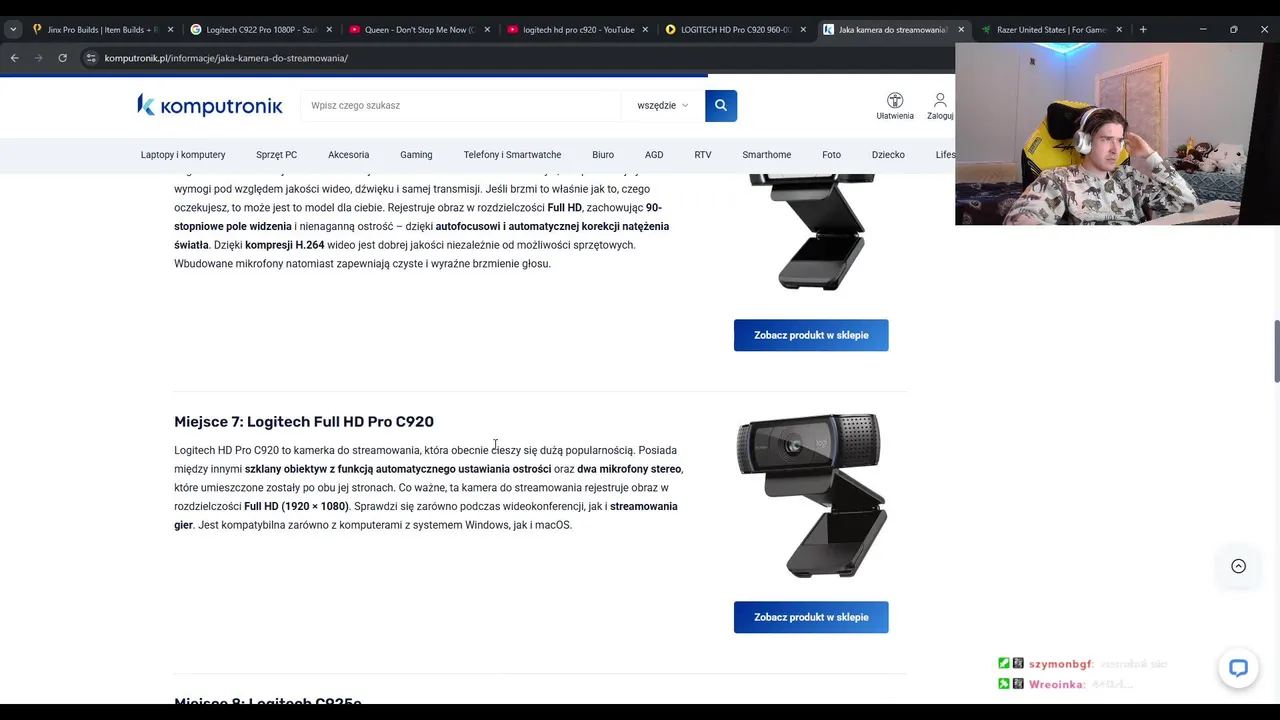Go forward with the browser forward arrow
1280x720 pixels.
pyautogui.click(x=38, y=58)
